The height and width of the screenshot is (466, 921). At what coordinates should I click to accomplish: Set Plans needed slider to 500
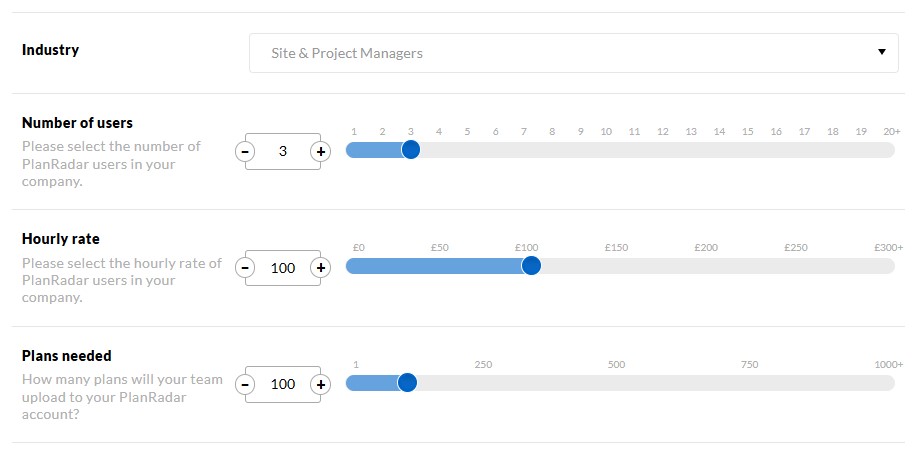click(617, 383)
